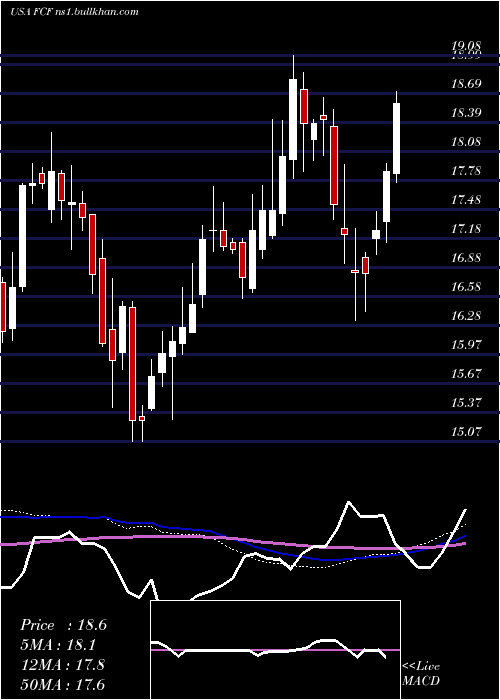Screen dimensions: 500x700
Task: Click inside the Live MACD inset chart
Action: (x=275, y=650)
